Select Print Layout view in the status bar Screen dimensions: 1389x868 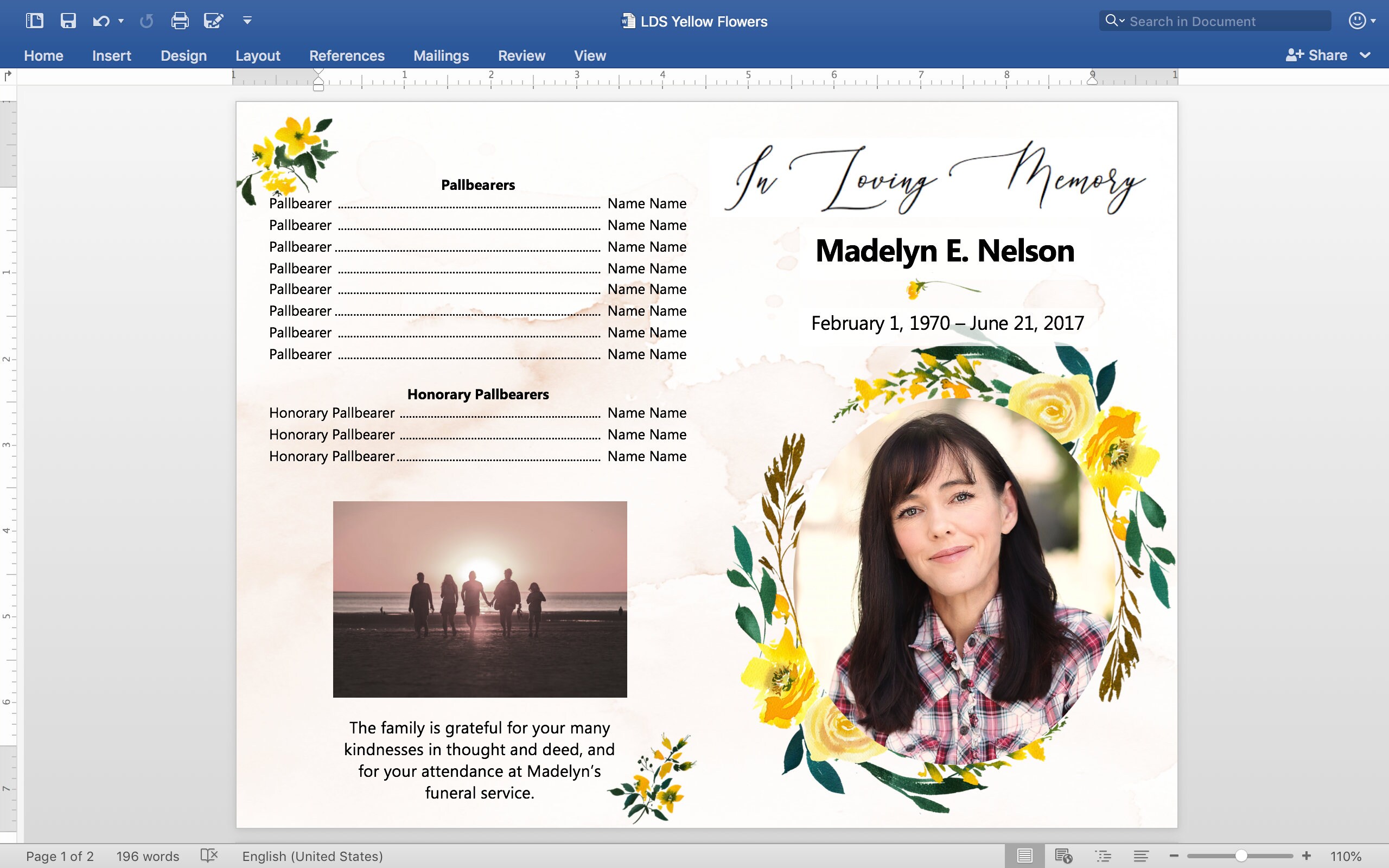[x=1026, y=856]
